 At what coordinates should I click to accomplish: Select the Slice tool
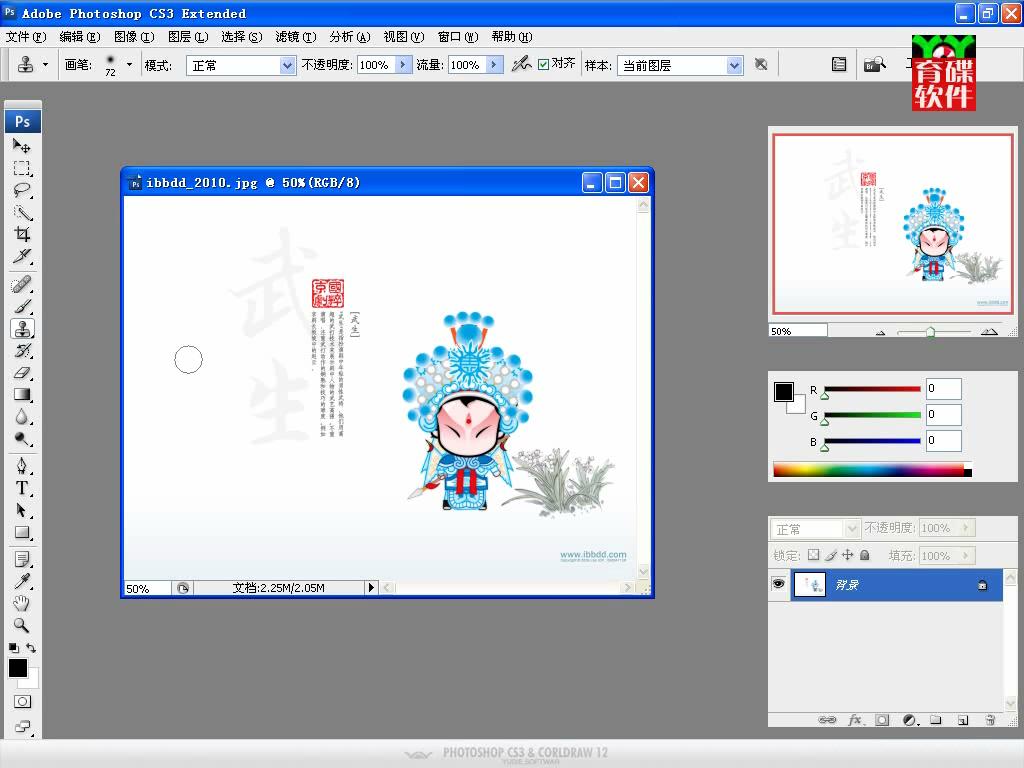[22, 256]
